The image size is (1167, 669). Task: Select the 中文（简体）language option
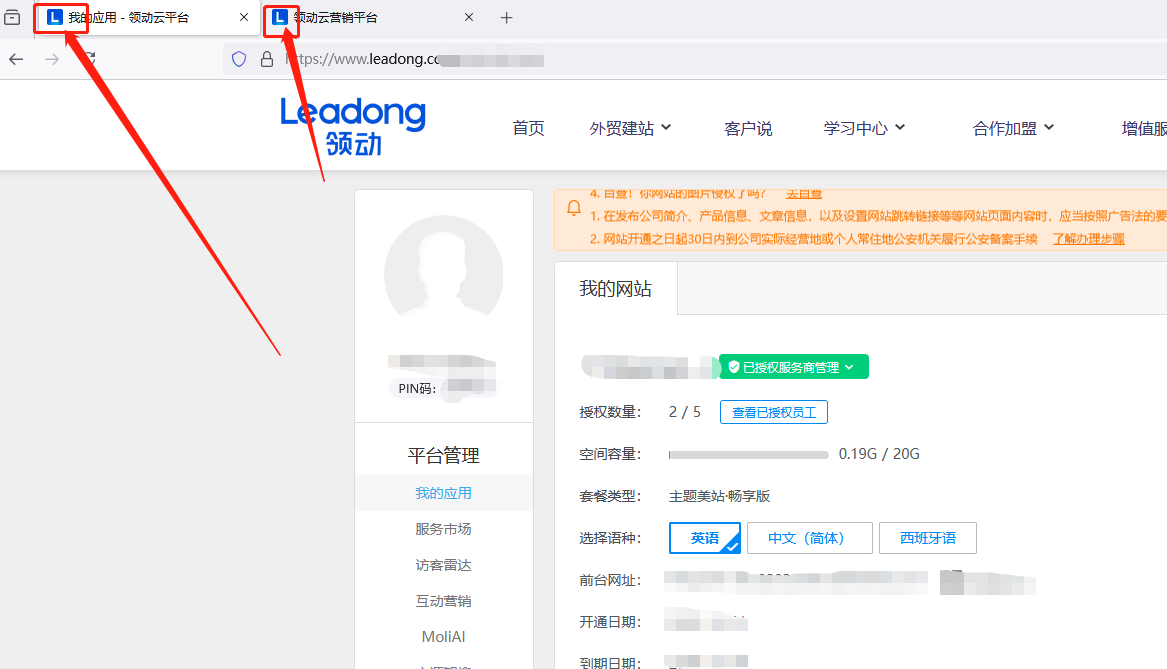pyautogui.click(x=810, y=537)
